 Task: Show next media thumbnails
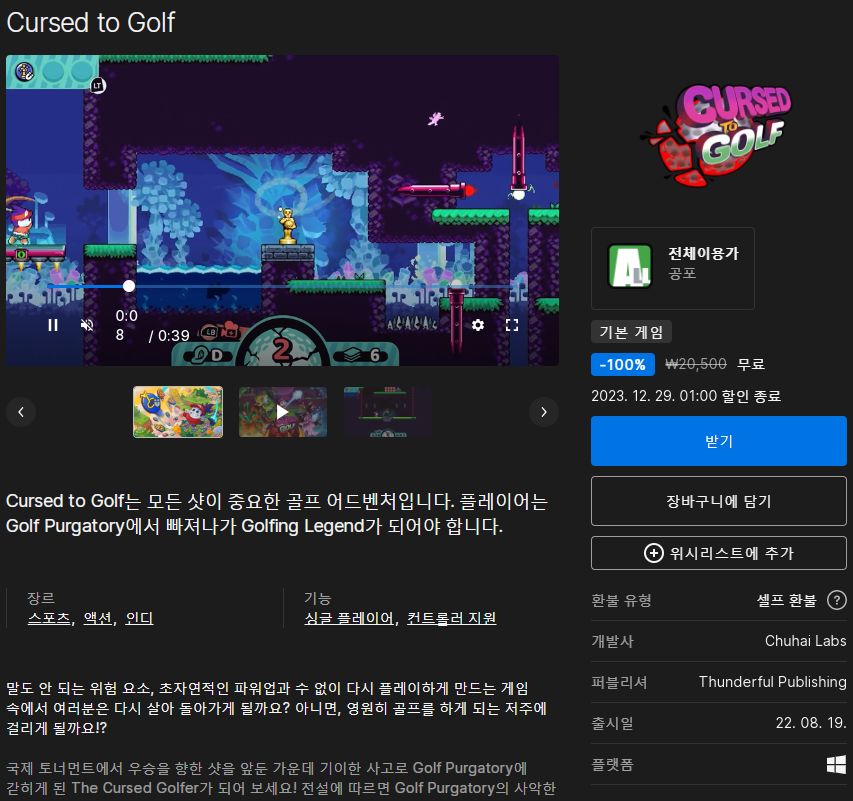tap(543, 412)
